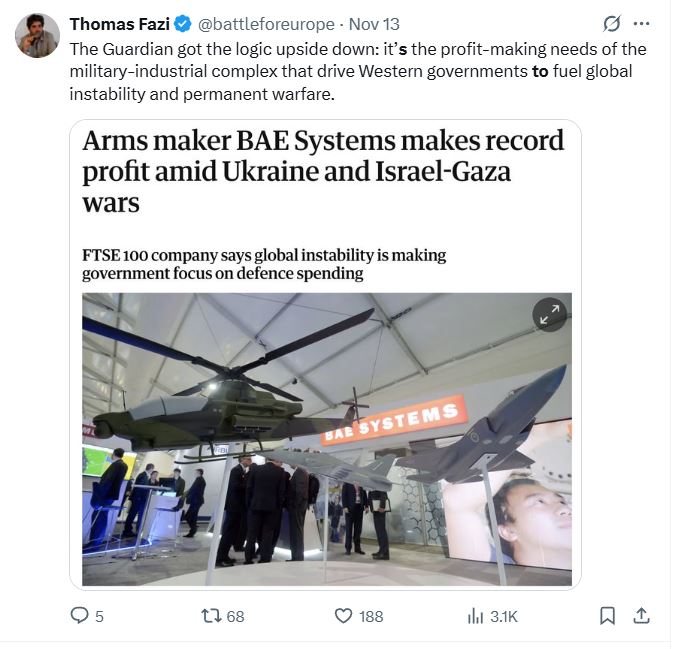
Task: Open the three-dot More options menu
Action: (641, 24)
